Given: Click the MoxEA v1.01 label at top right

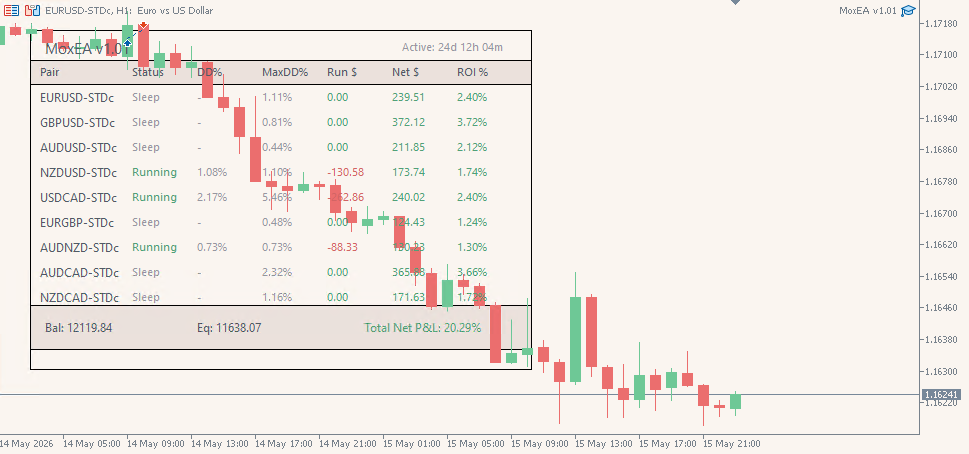Looking at the screenshot, I should coord(868,11).
